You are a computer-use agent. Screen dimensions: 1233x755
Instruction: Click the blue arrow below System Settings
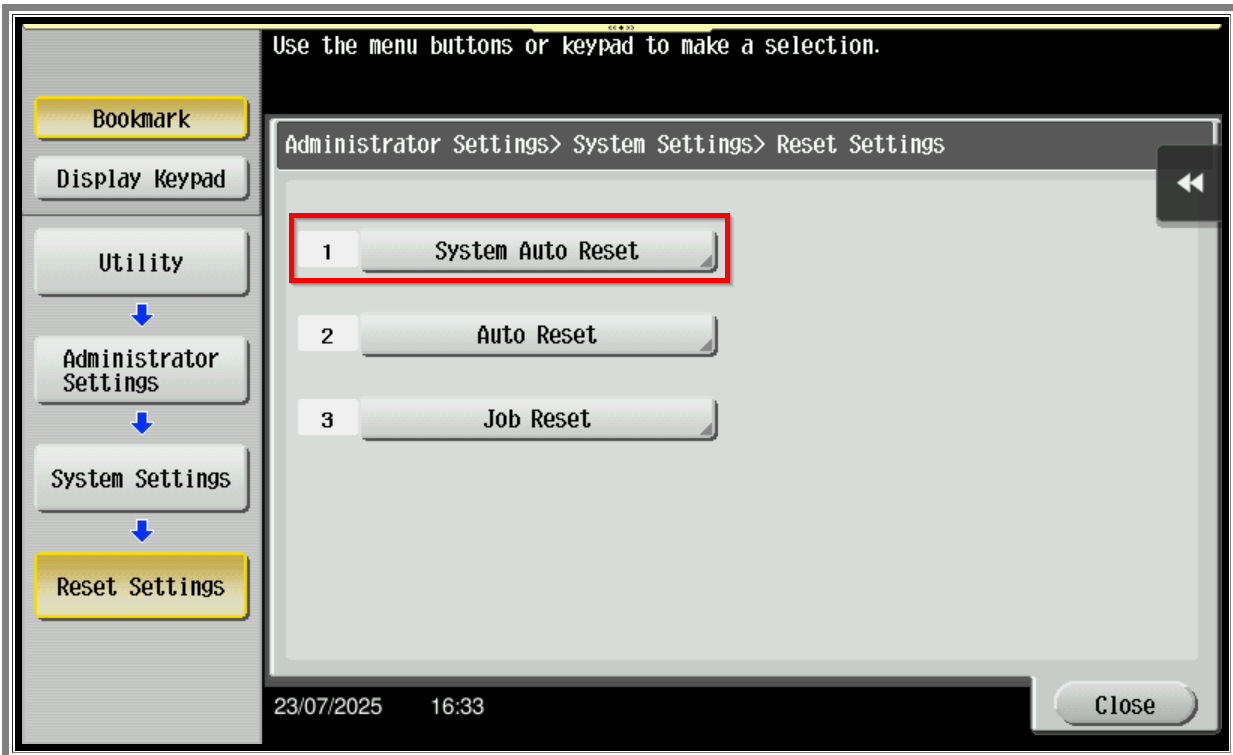(142, 529)
